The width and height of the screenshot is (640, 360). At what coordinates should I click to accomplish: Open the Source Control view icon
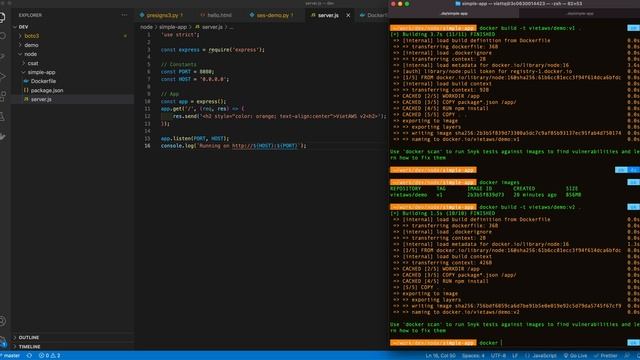(2, 56)
